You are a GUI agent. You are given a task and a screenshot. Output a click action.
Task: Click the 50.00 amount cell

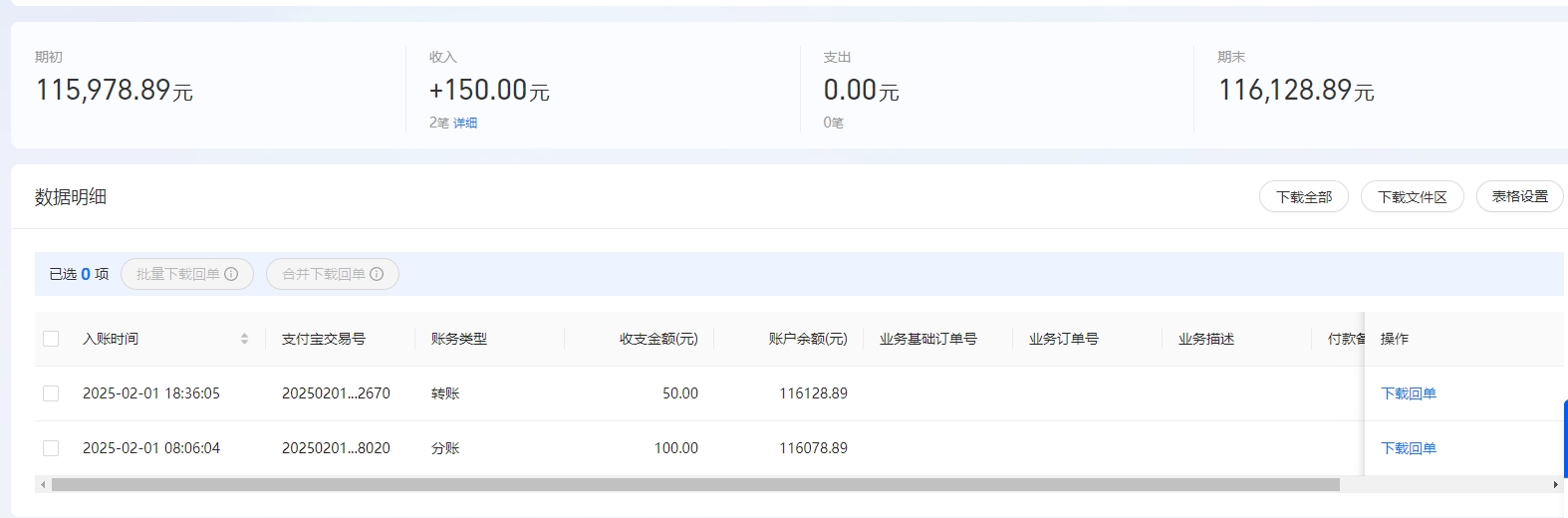pyautogui.click(x=680, y=393)
